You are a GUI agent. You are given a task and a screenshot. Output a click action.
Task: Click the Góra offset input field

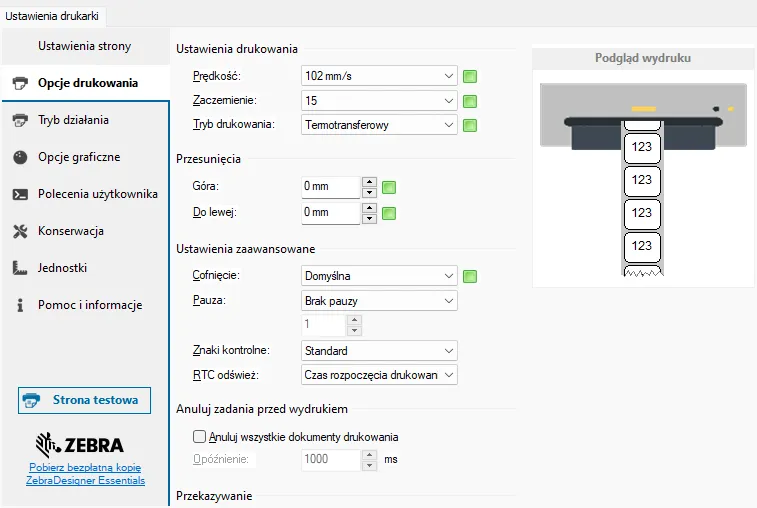329,187
